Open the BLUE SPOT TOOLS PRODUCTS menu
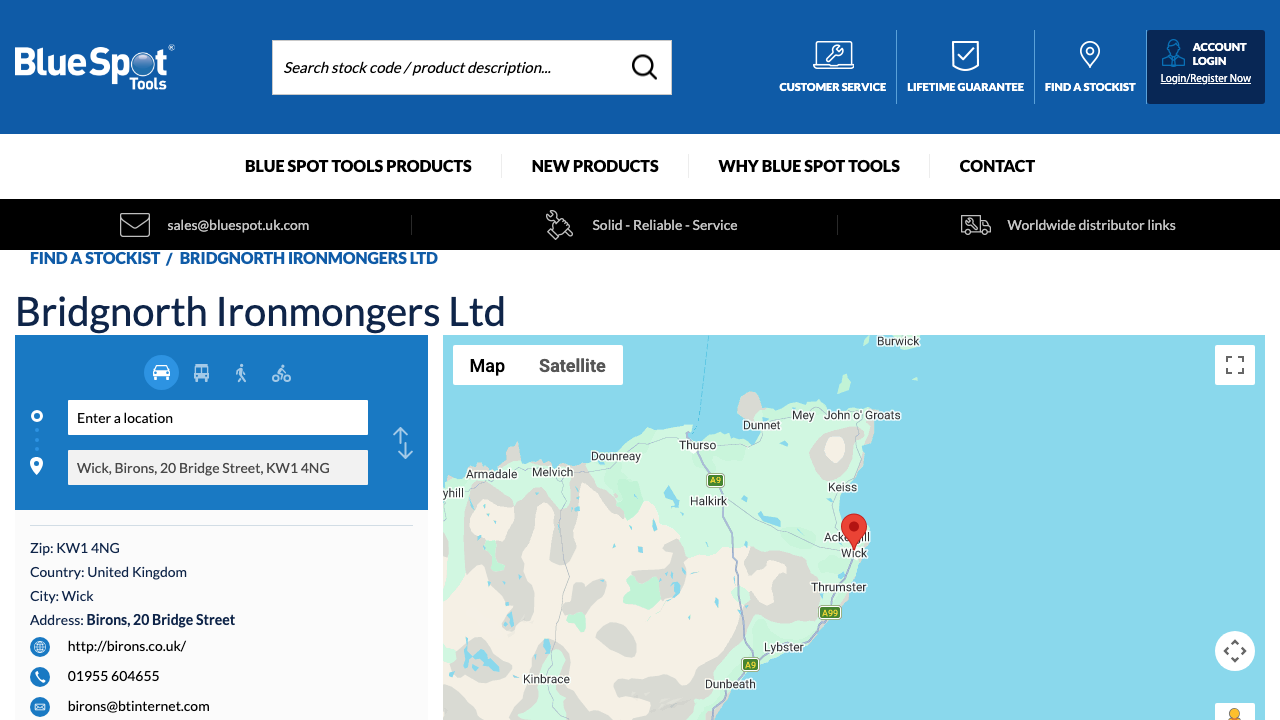The image size is (1280, 720). pos(357,166)
